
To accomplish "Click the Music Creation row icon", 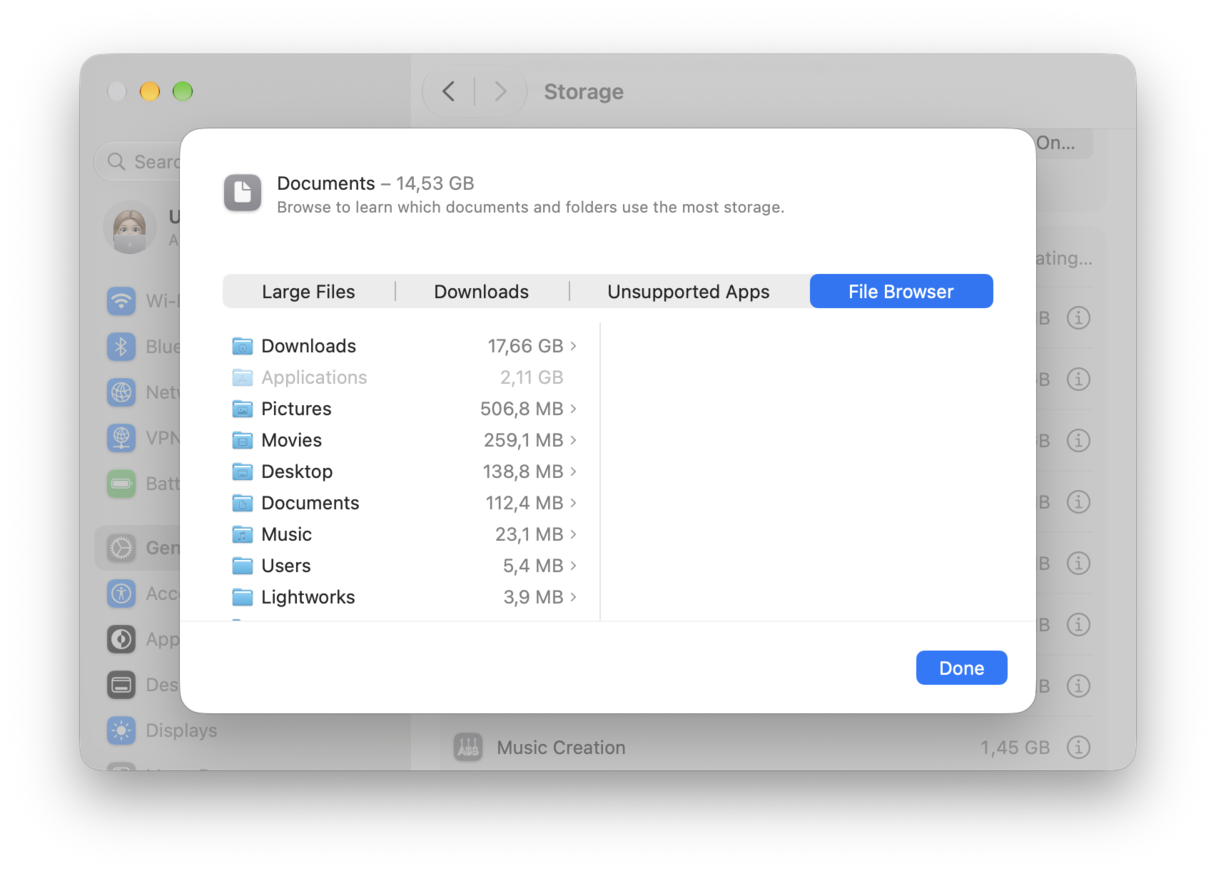I will click(x=468, y=747).
